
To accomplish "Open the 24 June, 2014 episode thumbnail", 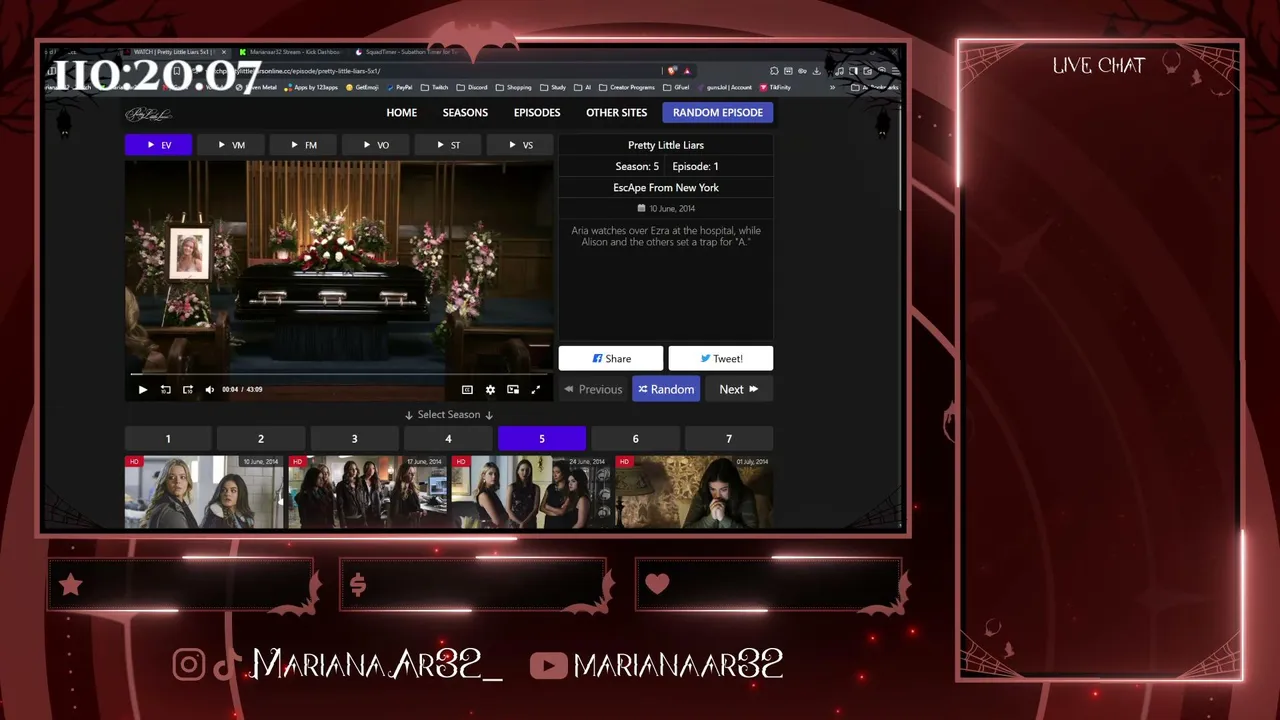I will (x=531, y=492).
